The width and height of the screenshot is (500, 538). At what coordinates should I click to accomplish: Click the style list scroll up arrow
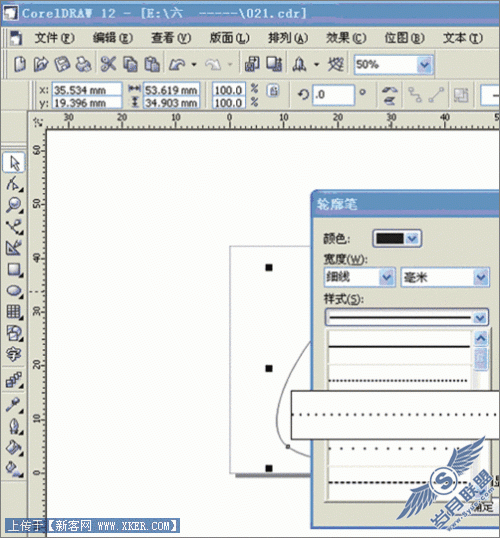(481, 339)
